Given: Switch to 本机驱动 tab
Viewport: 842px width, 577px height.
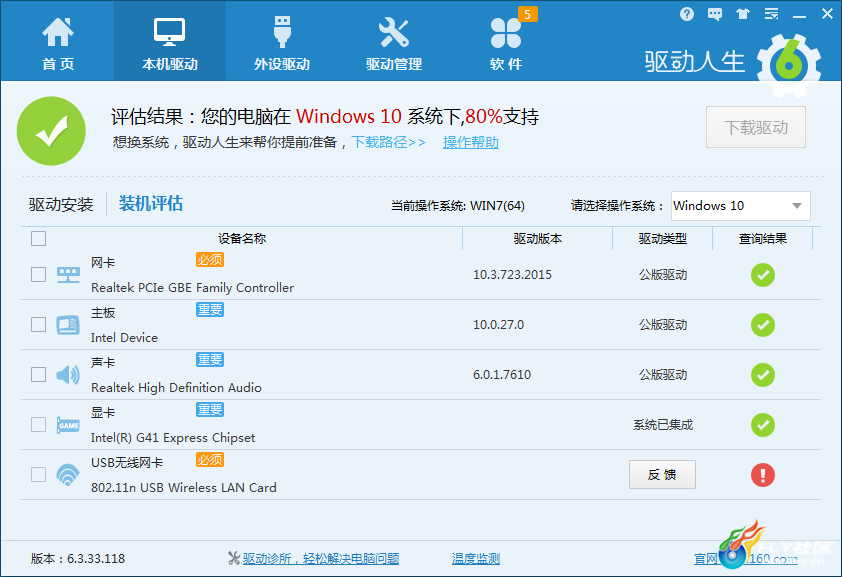Looking at the screenshot, I should 170,42.
